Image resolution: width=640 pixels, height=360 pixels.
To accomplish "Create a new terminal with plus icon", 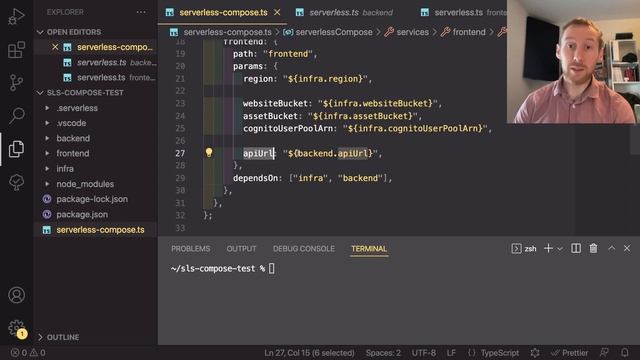I will [x=548, y=248].
